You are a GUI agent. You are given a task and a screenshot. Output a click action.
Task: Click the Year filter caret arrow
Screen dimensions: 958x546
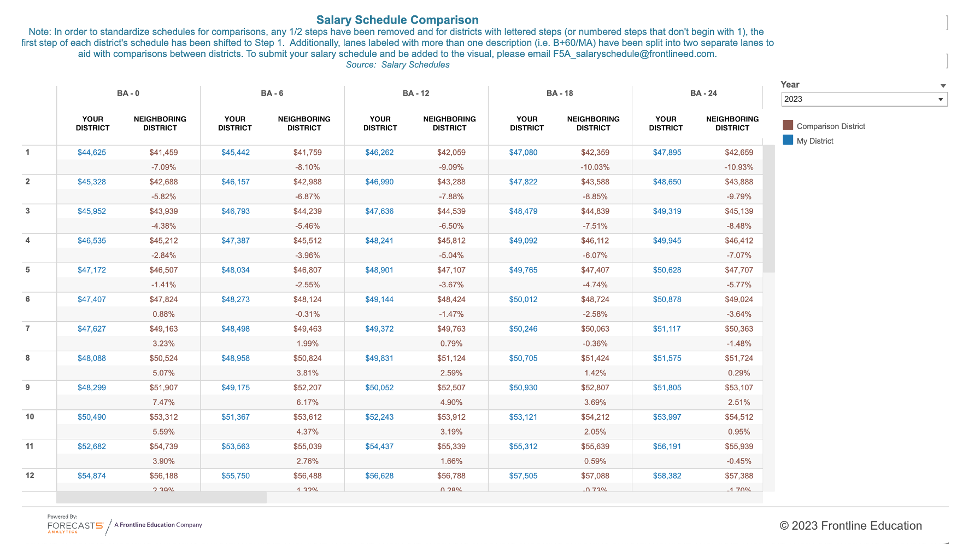[943, 85]
